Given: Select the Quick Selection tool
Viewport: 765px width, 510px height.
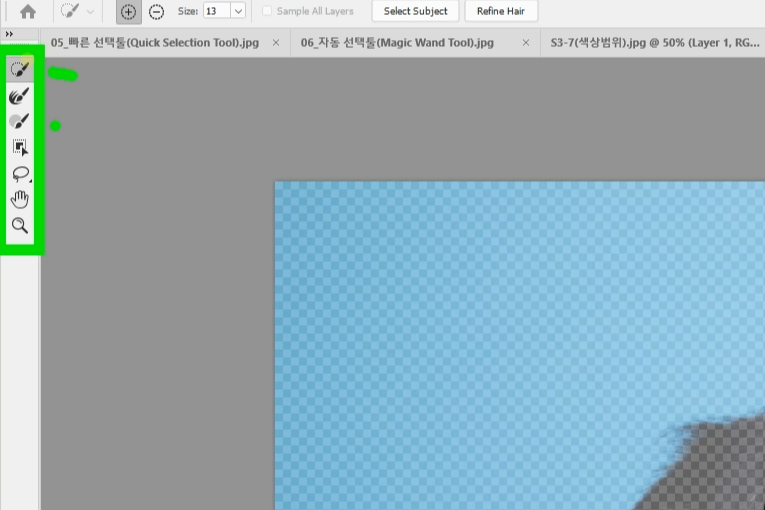Looking at the screenshot, I should 20,69.
